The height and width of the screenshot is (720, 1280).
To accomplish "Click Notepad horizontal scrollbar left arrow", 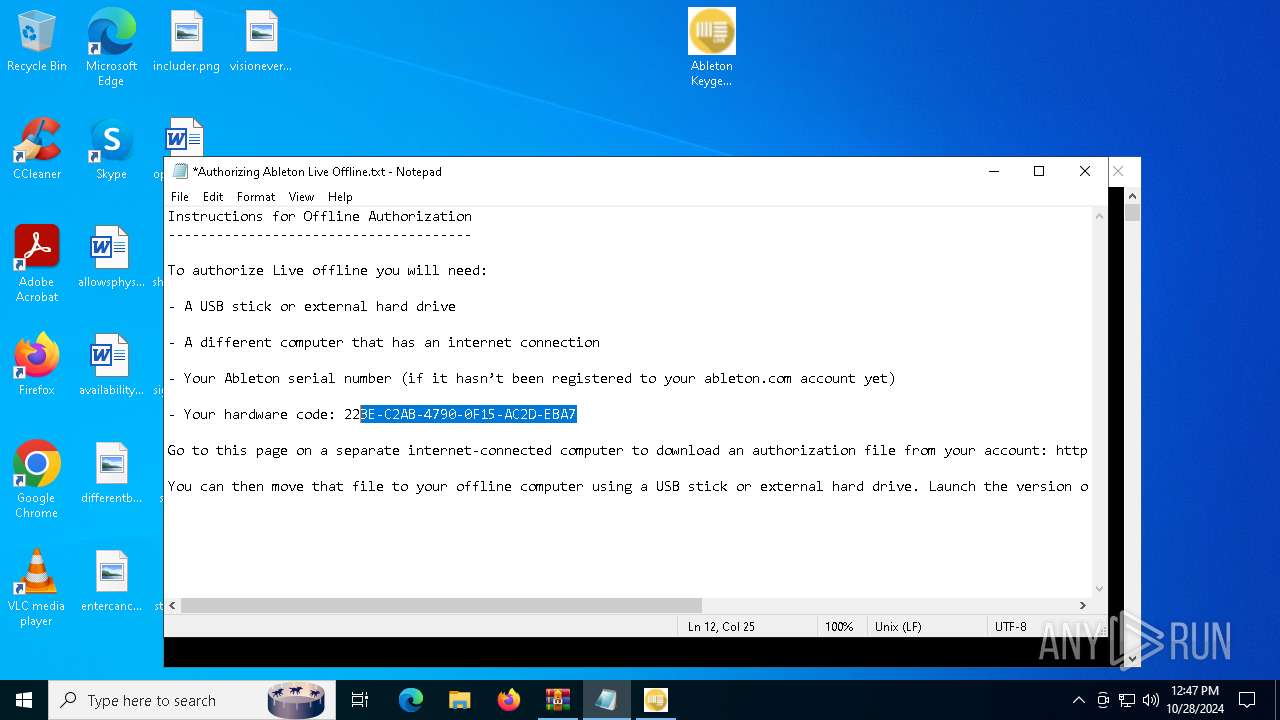I will (x=173, y=605).
